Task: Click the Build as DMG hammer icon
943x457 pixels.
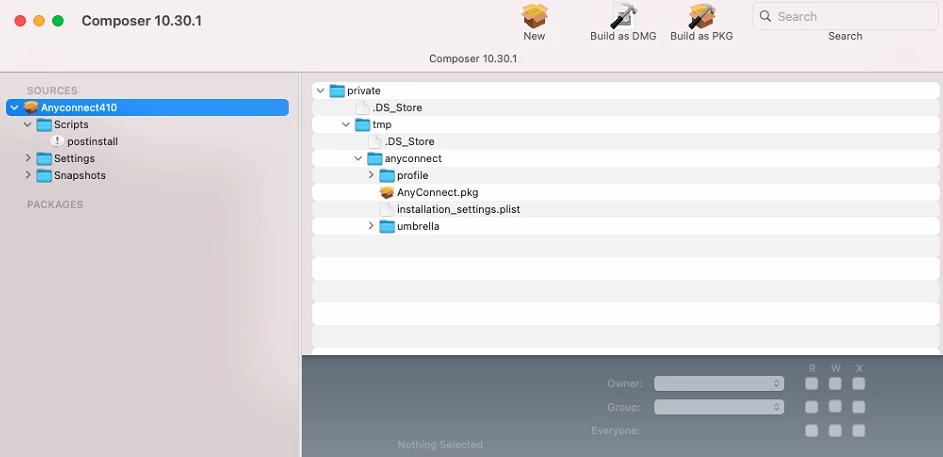Action: 623,16
